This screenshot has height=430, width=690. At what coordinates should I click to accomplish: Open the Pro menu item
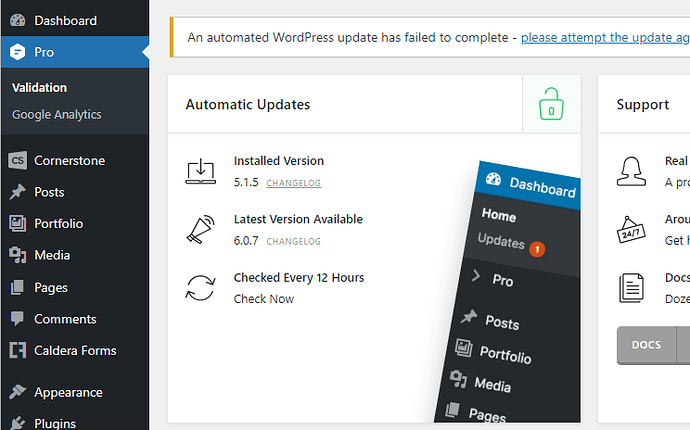(44, 52)
